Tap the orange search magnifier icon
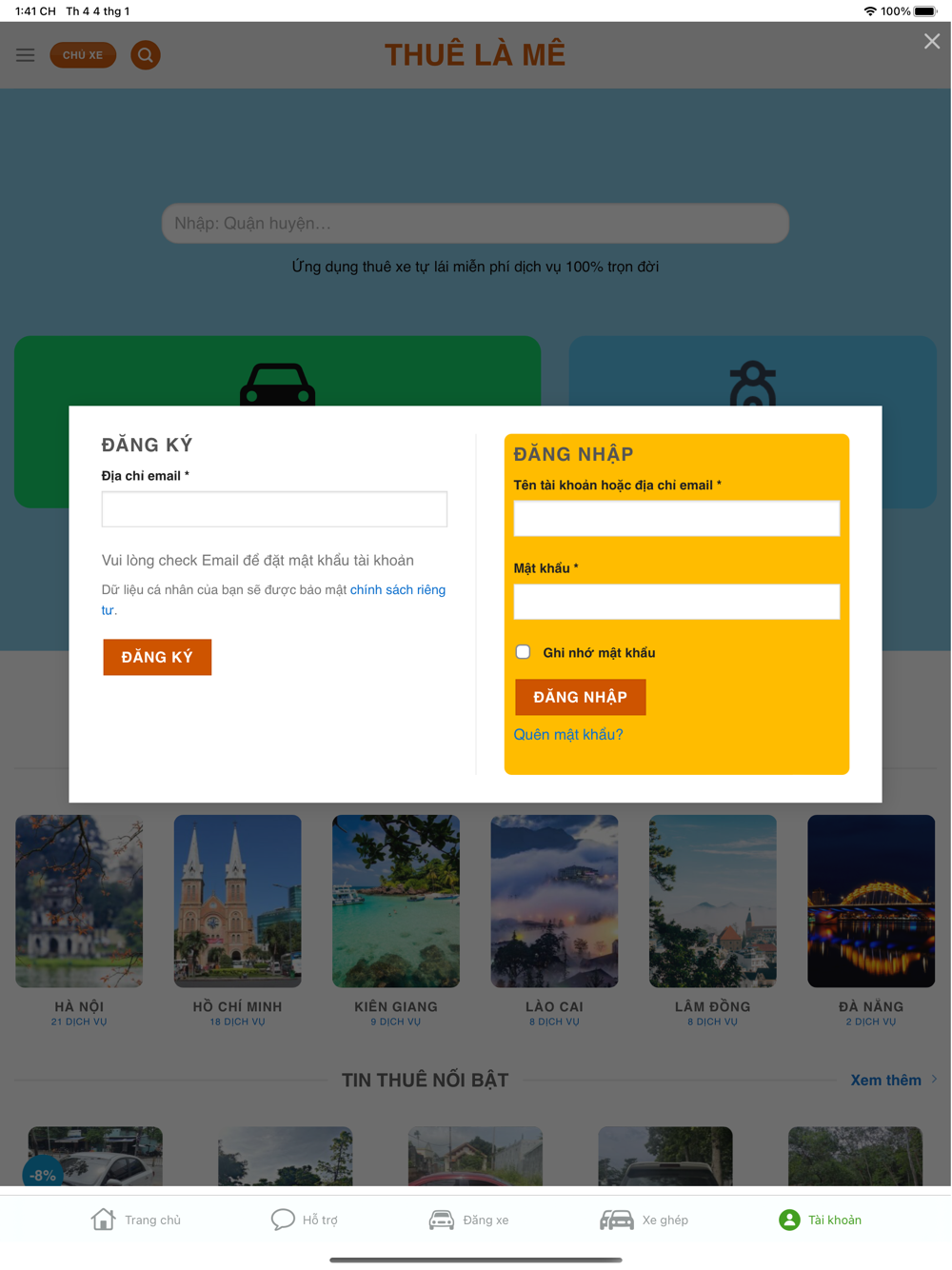The image size is (952, 1270). coord(146,55)
